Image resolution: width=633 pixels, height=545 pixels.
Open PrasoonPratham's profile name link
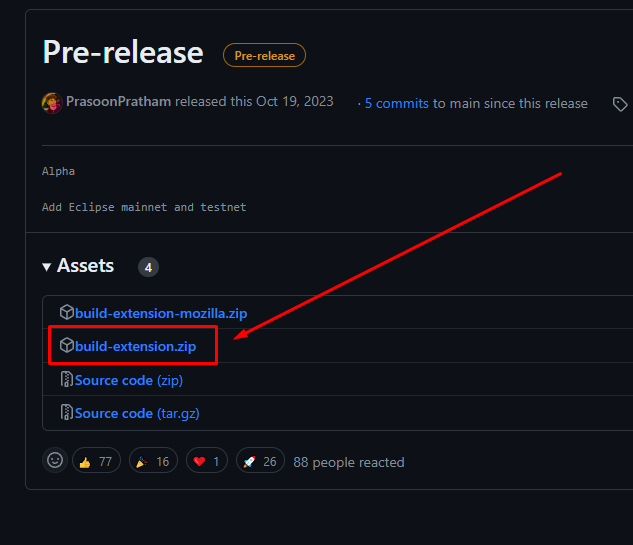tap(118, 101)
